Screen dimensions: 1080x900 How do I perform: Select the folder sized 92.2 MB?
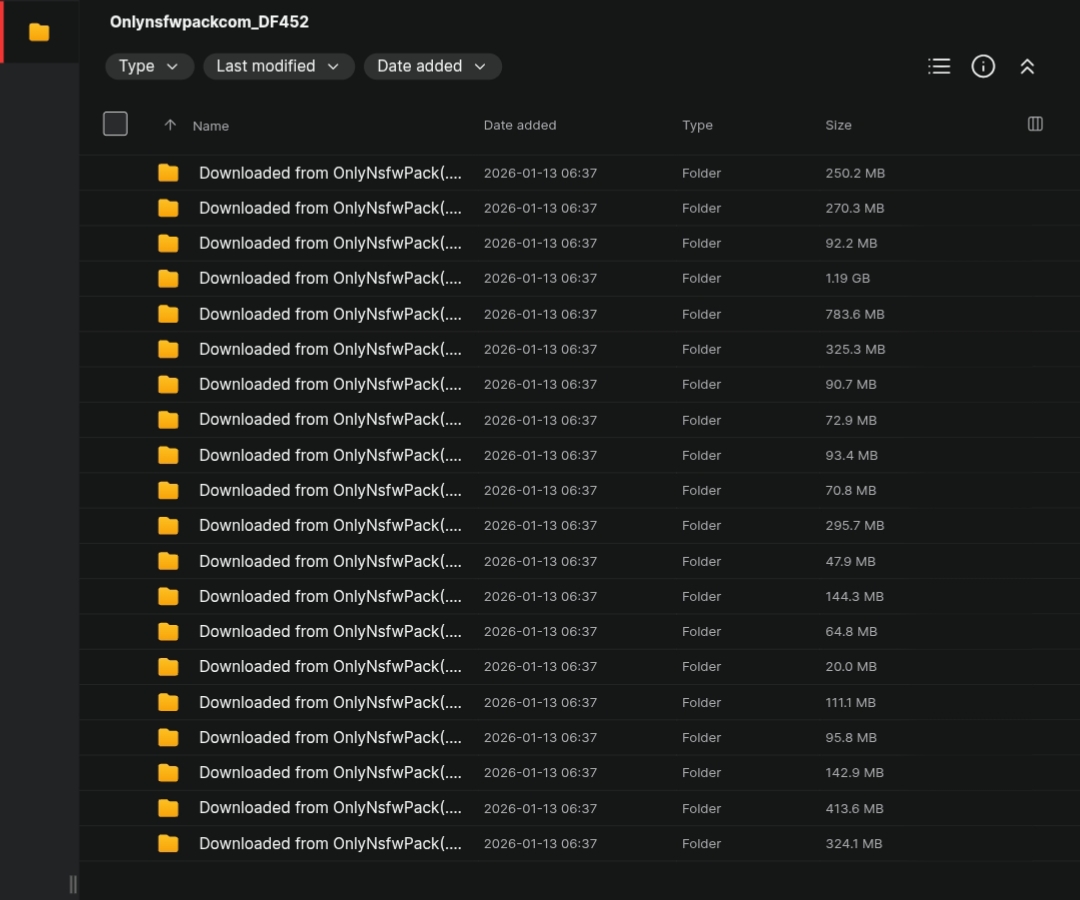point(579,243)
